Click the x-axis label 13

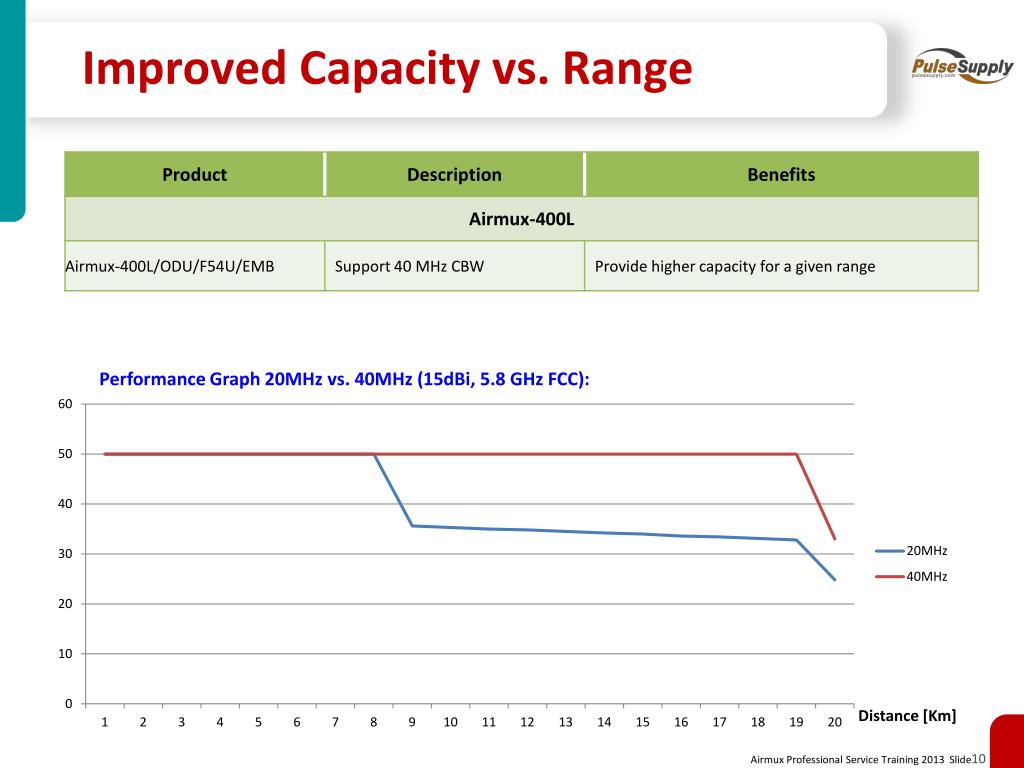coord(566,722)
